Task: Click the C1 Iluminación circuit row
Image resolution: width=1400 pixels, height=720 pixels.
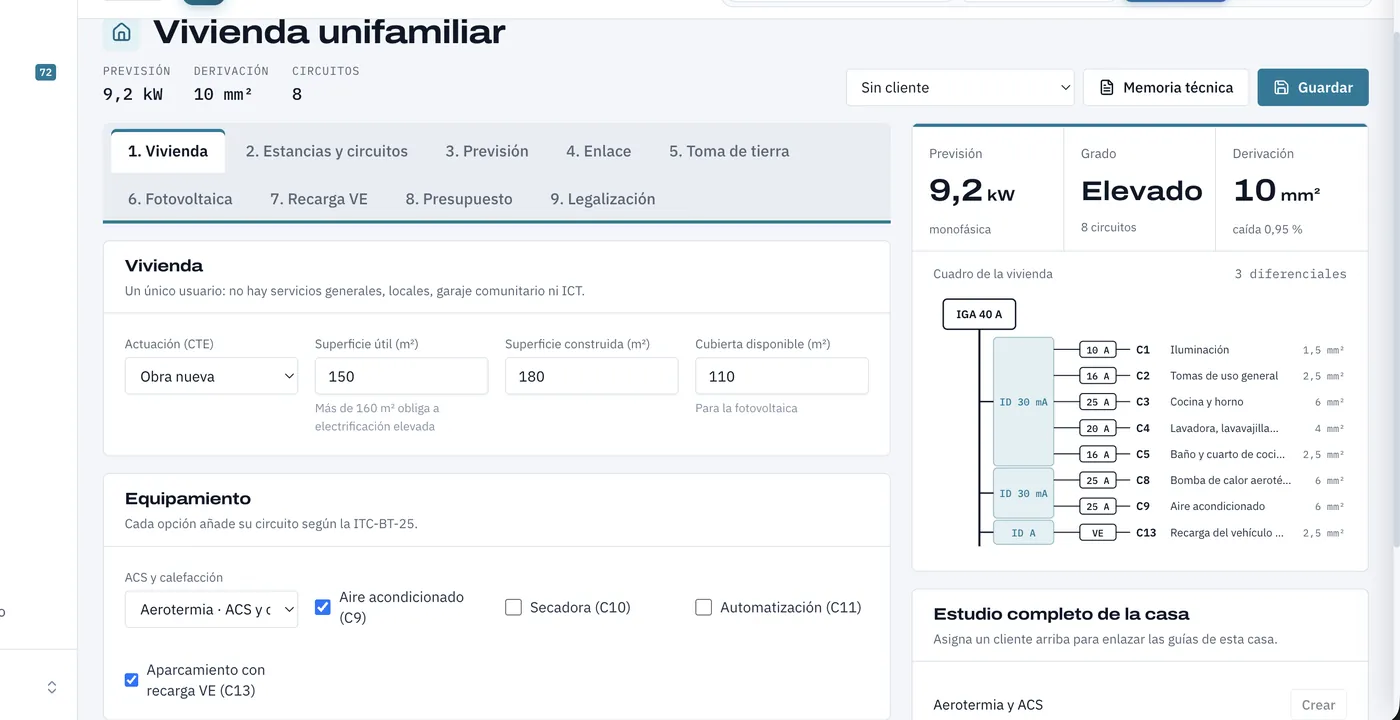Action: point(1211,350)
